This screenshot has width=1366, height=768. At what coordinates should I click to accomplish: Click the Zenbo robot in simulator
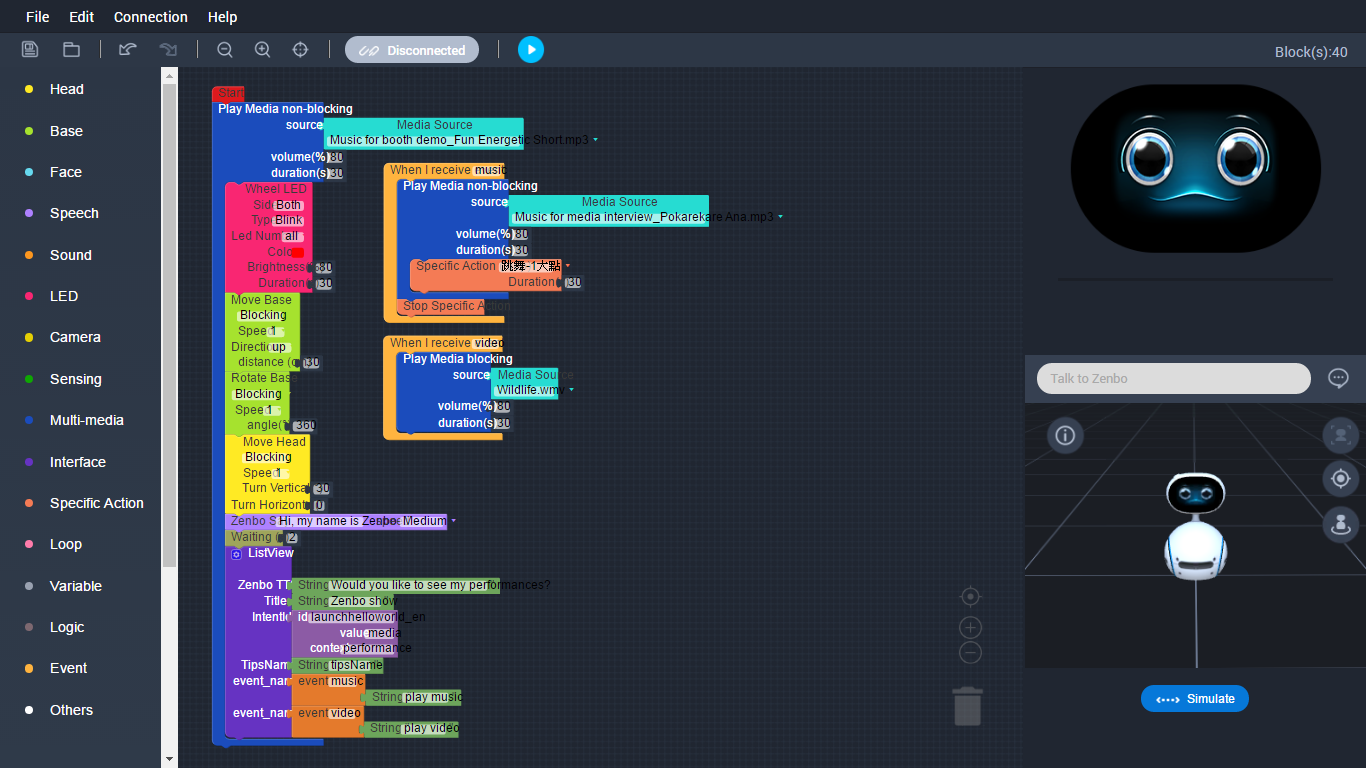point(1195,526)
